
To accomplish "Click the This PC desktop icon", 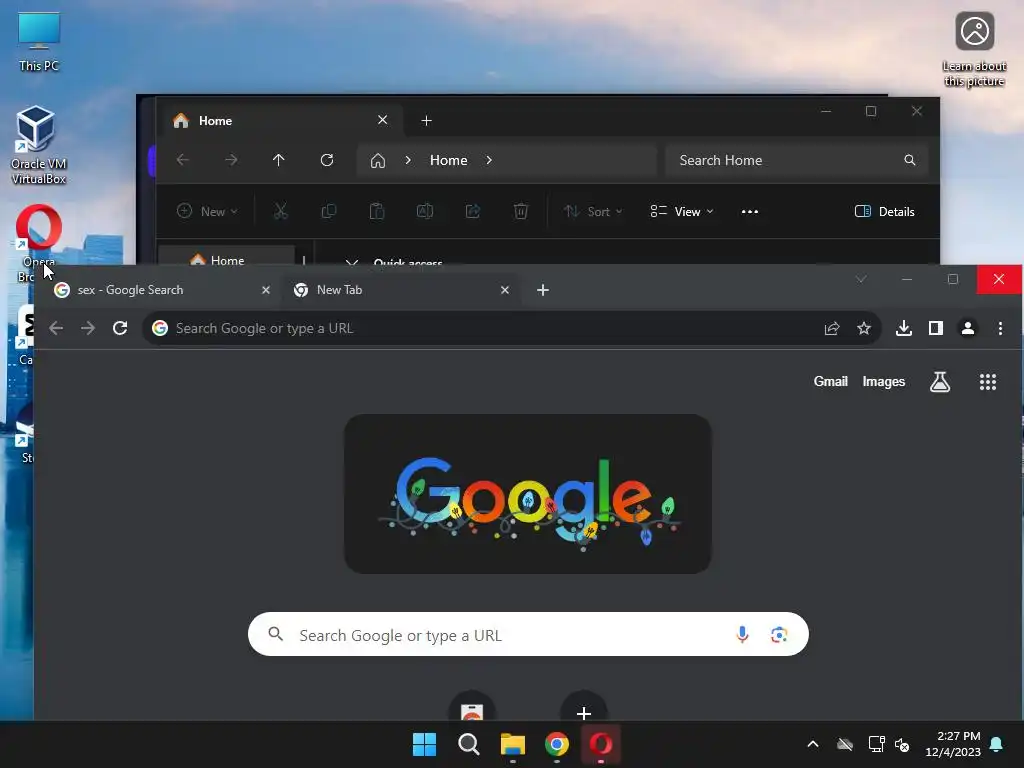I will coord(39,41).
